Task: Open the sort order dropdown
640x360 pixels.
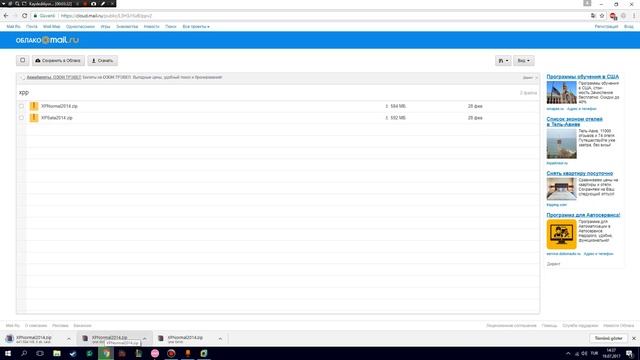Action: [x=503, y=60]
